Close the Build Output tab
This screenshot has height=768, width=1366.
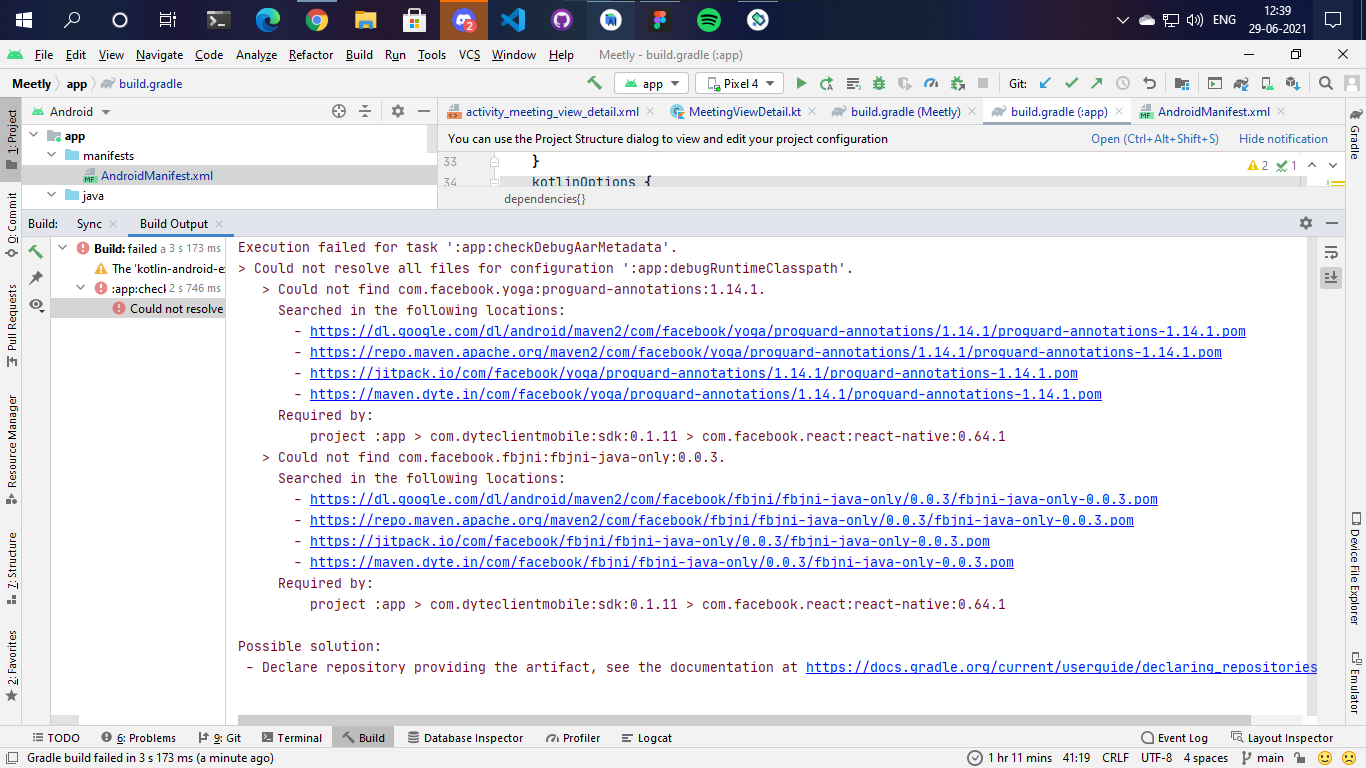tap(218, 224)
